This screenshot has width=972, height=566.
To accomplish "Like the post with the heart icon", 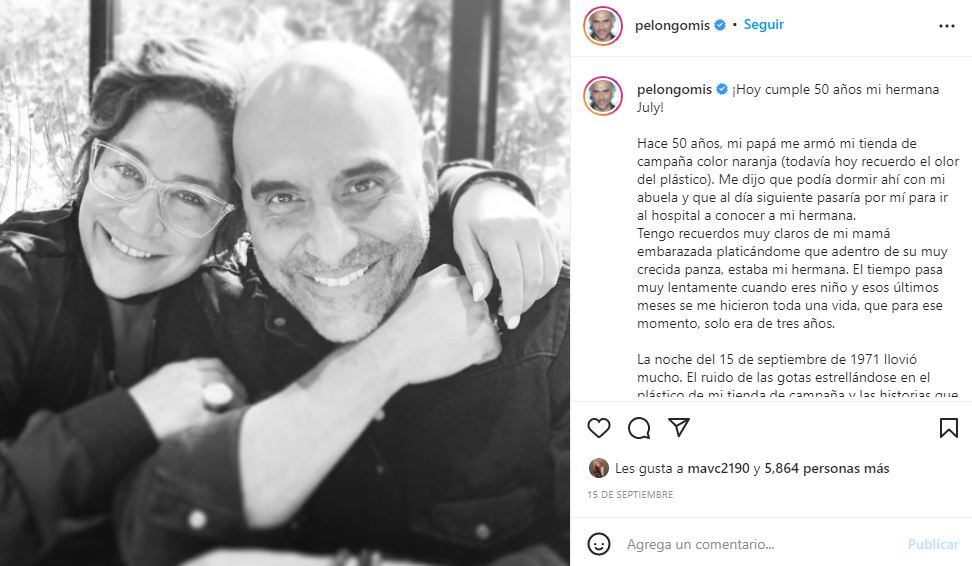I will [x=599, y=428].
